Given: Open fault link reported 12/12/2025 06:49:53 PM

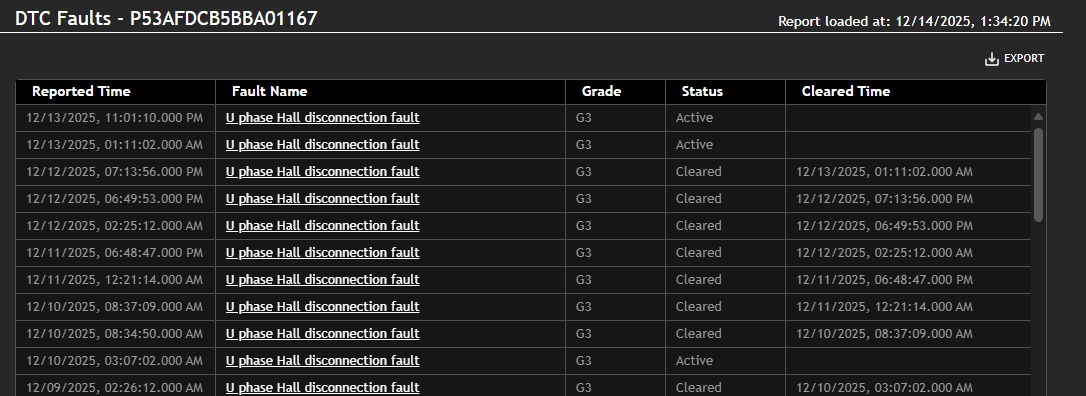Looking at the screenshot, I should (323, 199).
